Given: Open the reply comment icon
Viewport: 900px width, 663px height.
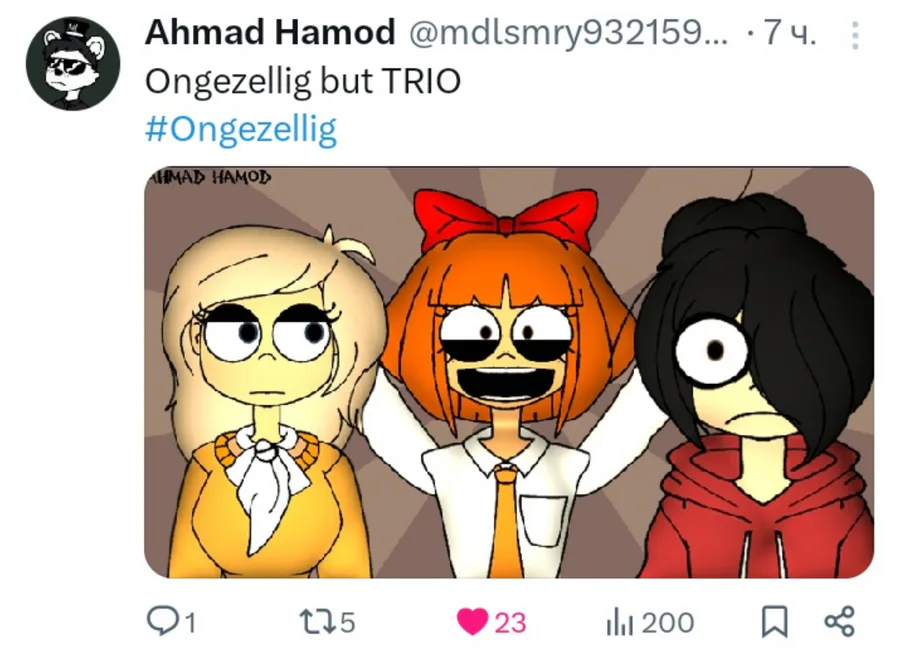Looking at the screenshot, I should [x=162, y=621].
